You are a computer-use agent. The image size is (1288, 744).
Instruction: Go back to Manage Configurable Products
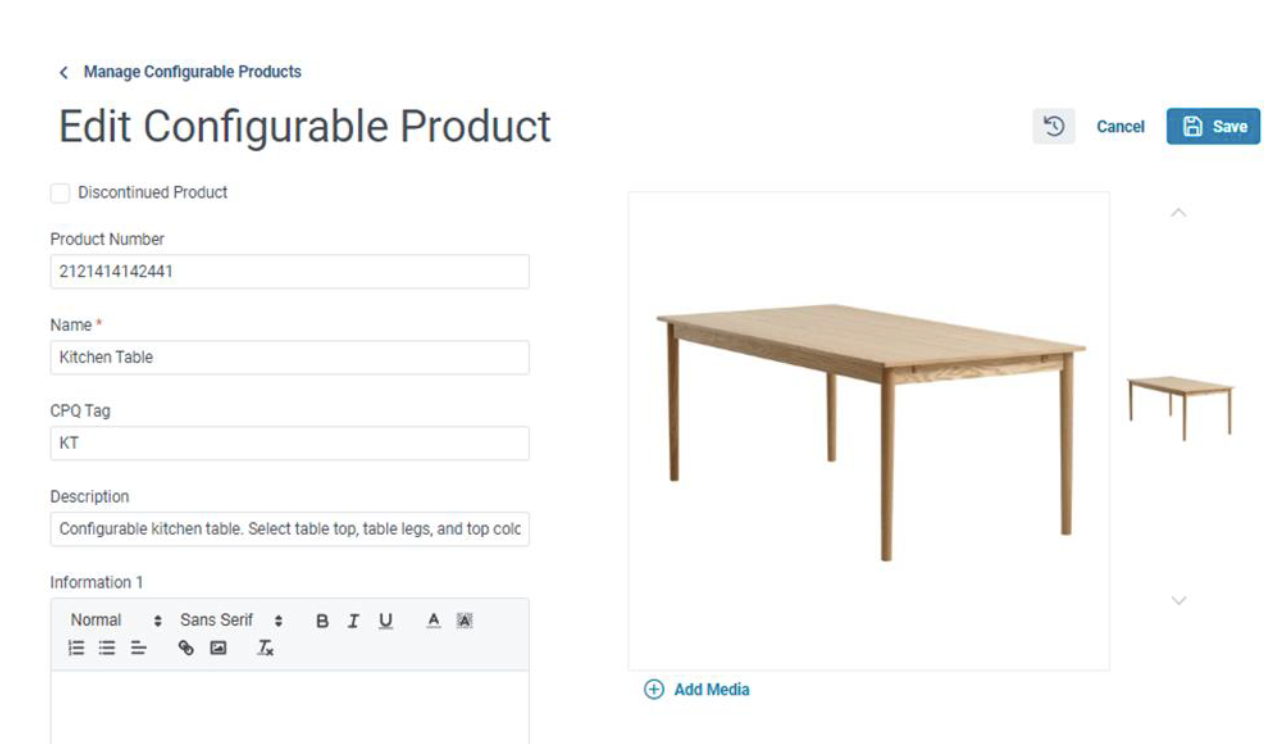point(180,72)
